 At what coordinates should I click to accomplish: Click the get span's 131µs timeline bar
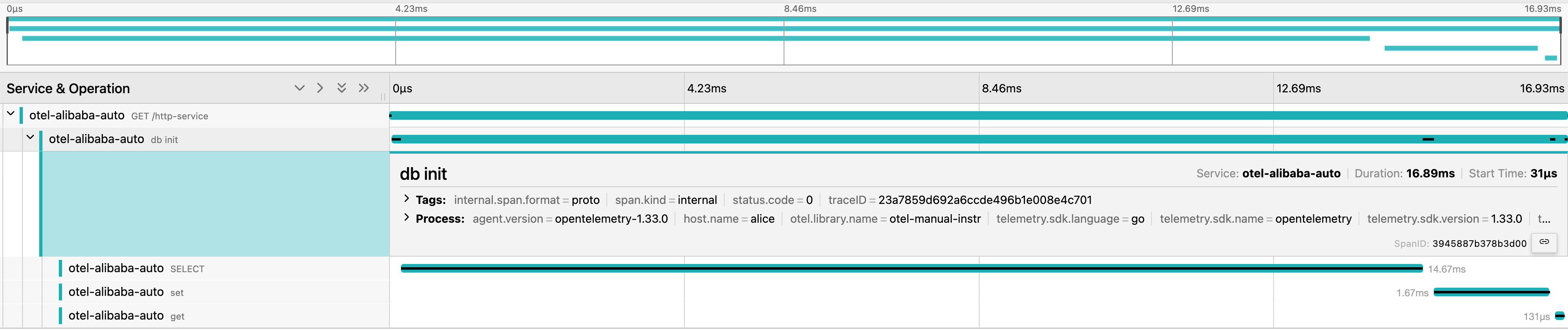click(1559, 316)
